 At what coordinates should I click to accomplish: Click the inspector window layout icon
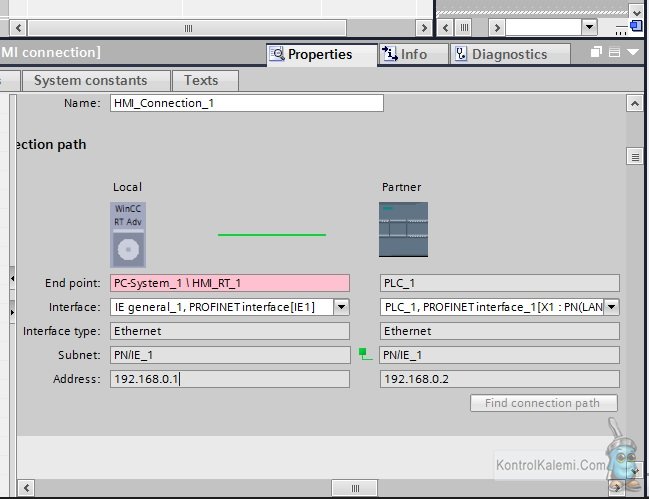click(x=615, y=53)
